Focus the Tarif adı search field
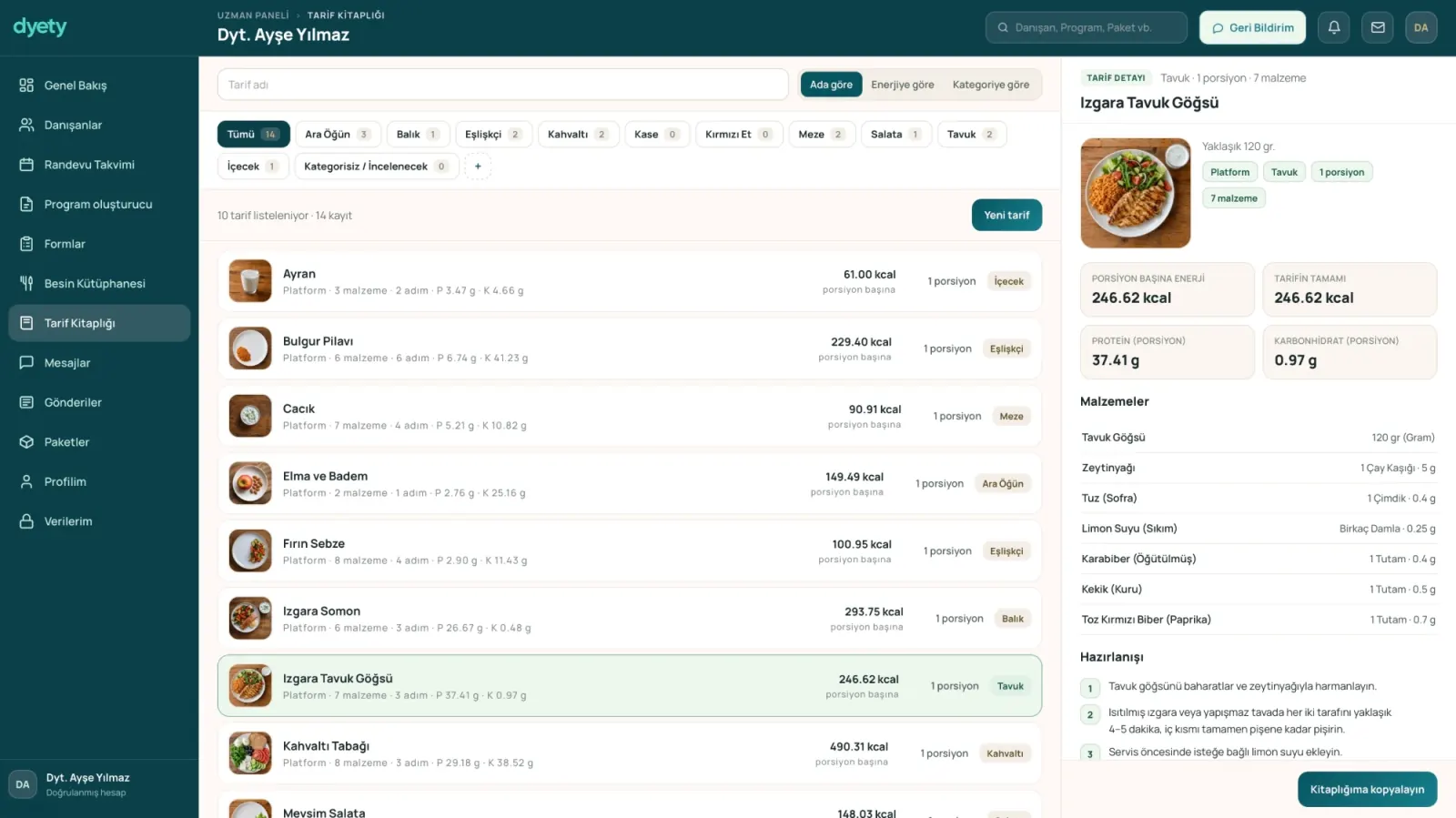Viewport: 1456px width, 818px height. coord(502,85)
